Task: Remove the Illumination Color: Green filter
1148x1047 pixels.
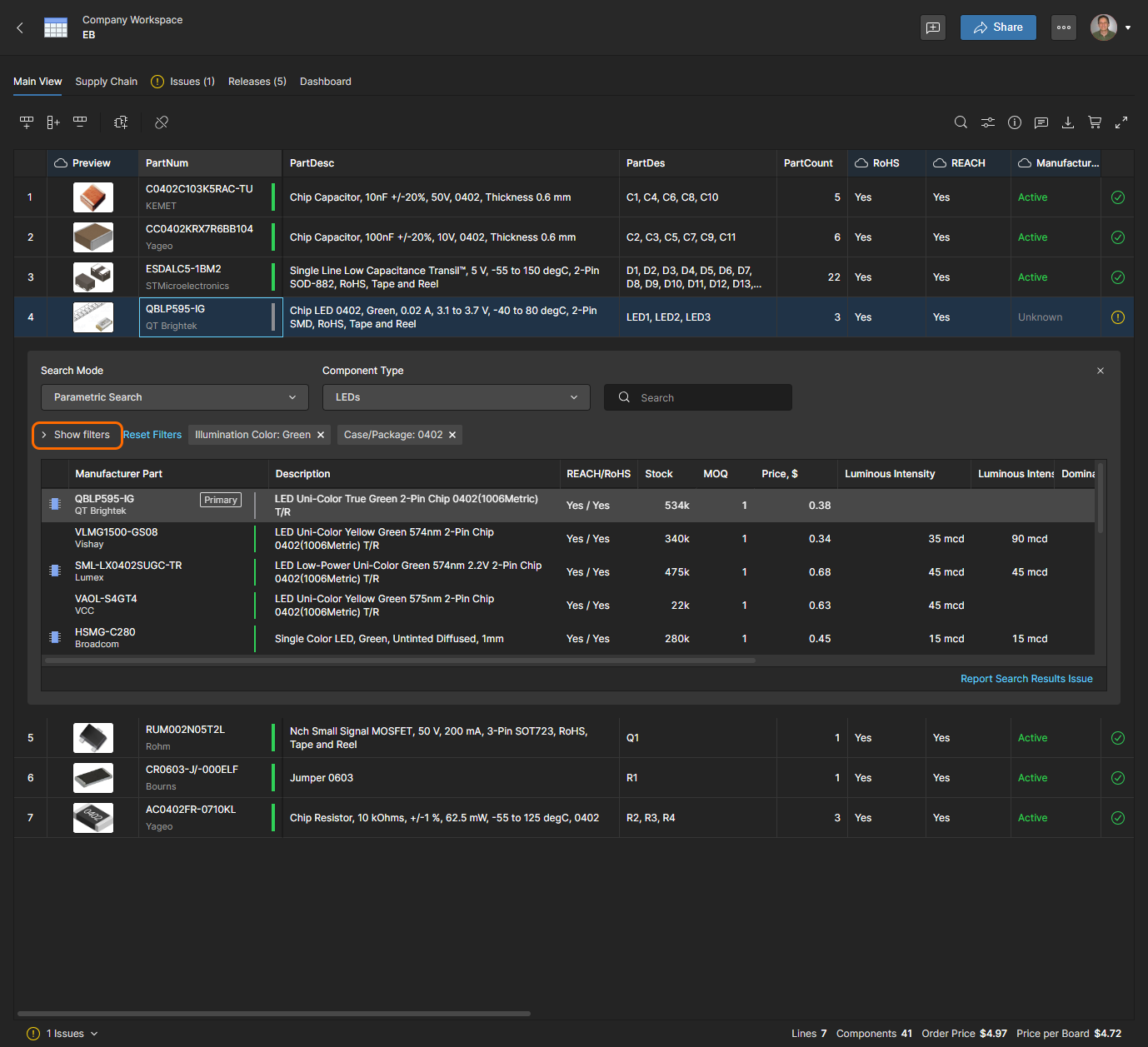Action: coord(321,435)
